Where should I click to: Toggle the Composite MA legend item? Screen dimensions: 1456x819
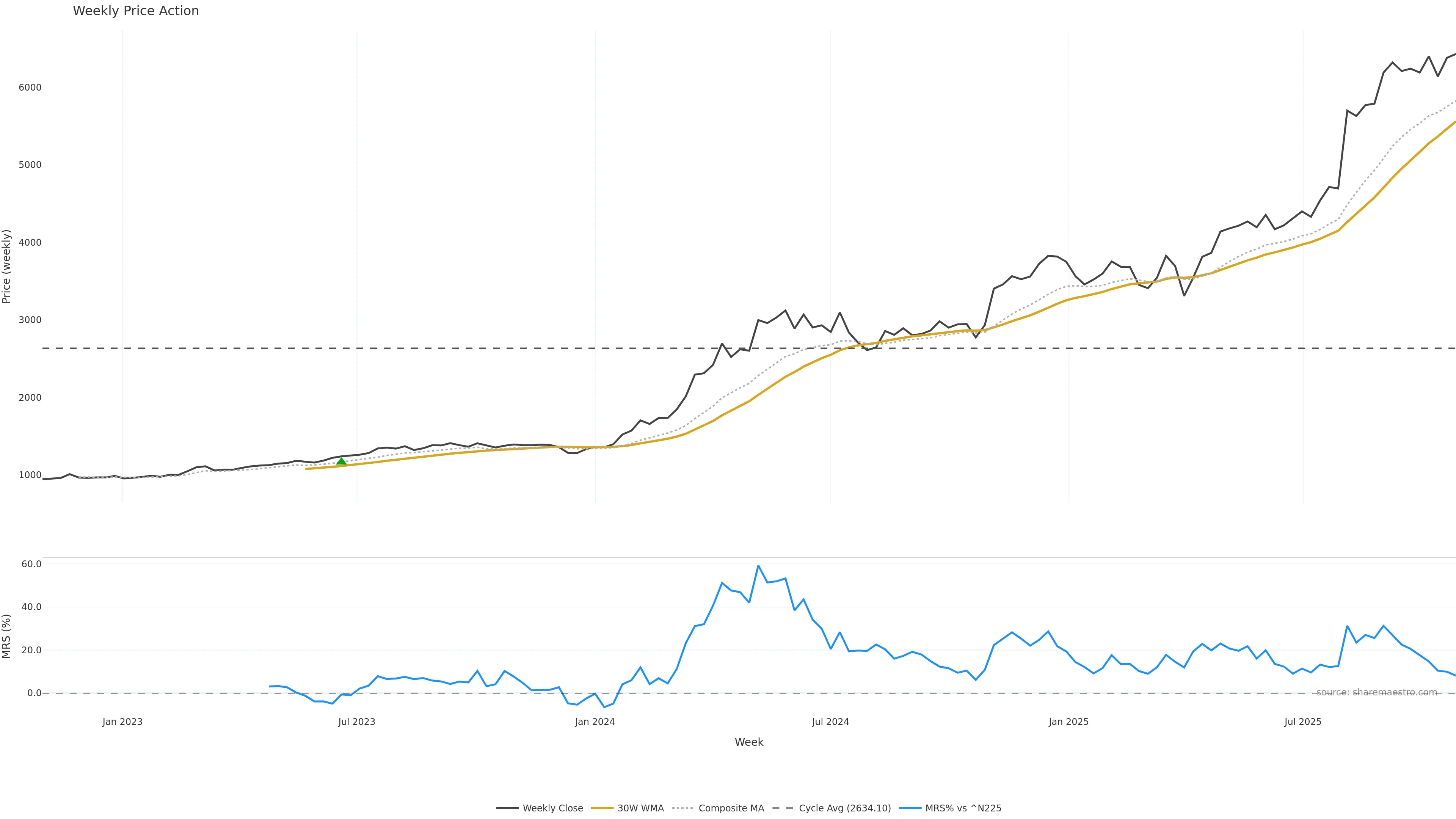point(731,808)
